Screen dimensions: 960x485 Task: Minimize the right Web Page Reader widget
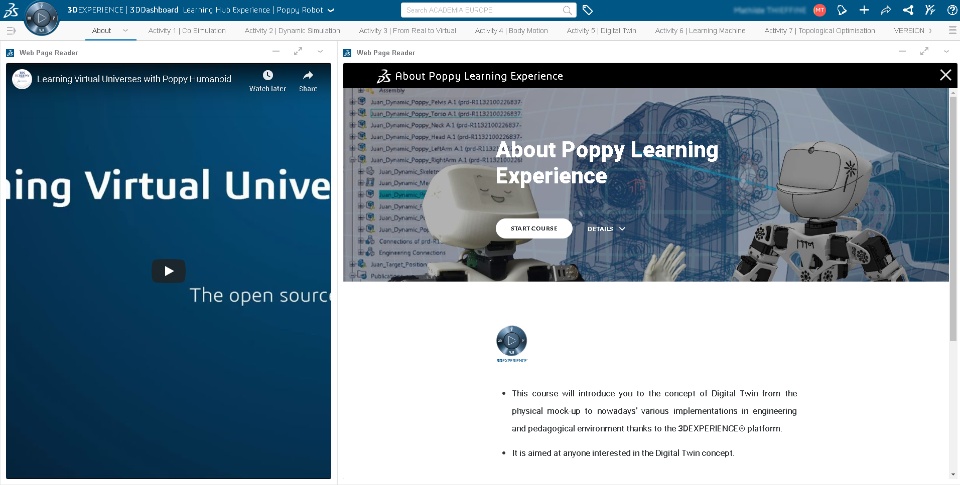(902, 52)
